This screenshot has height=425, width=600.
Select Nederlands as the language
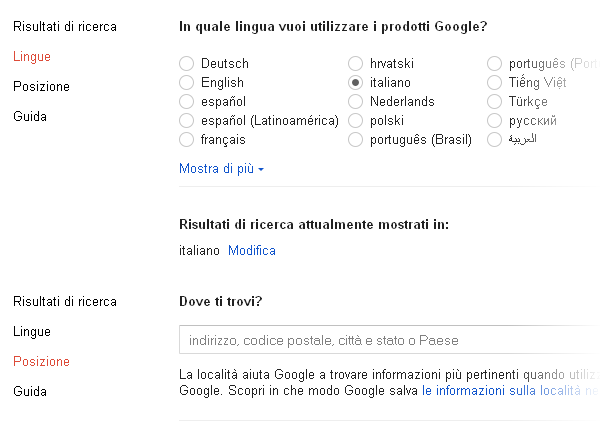[x=355, y=101]
